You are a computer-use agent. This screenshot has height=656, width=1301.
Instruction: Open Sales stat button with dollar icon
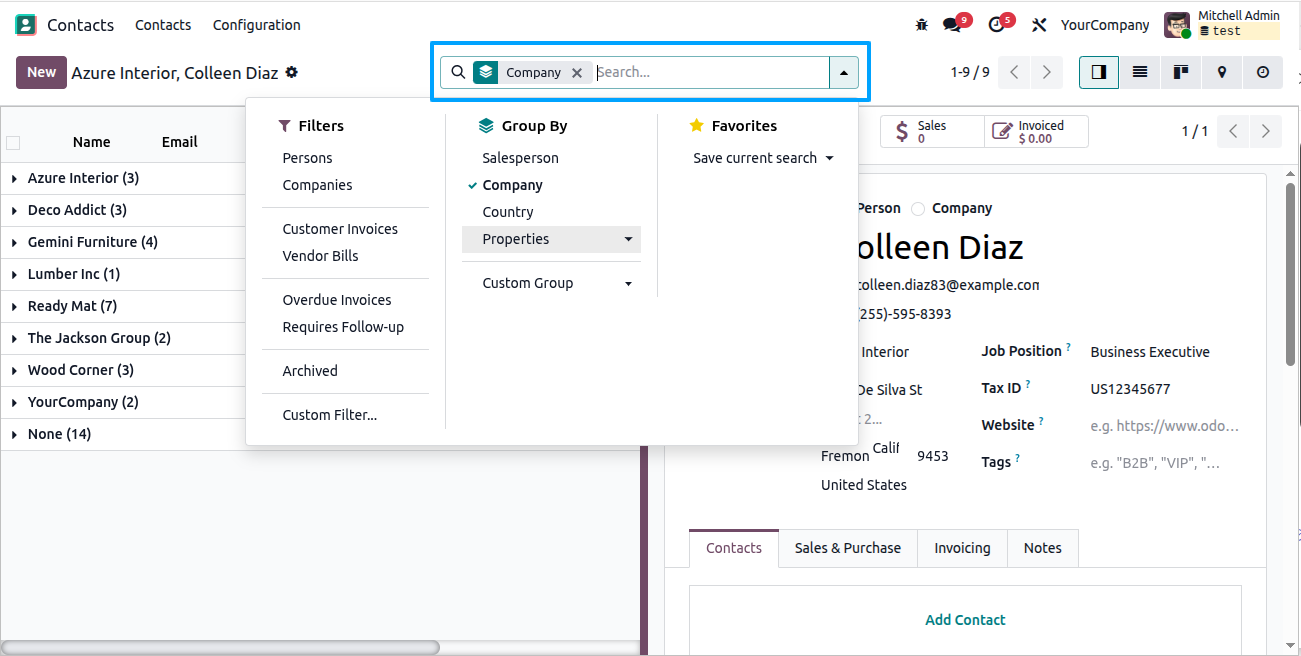[x=932, y=131]
